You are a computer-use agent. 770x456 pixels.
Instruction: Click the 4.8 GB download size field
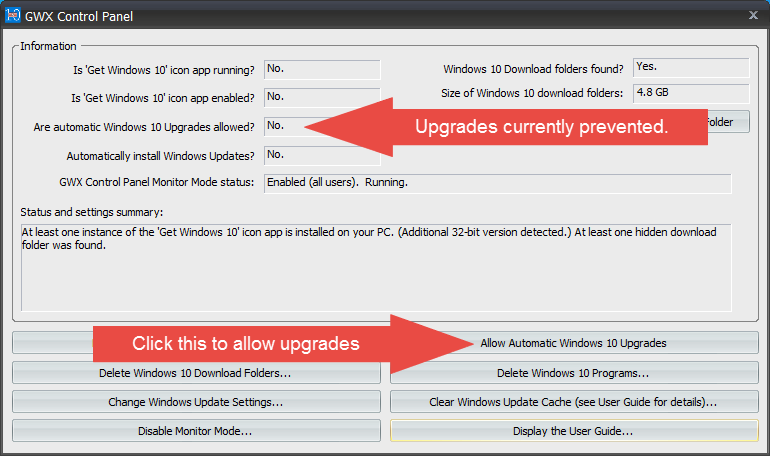[691, 93]
